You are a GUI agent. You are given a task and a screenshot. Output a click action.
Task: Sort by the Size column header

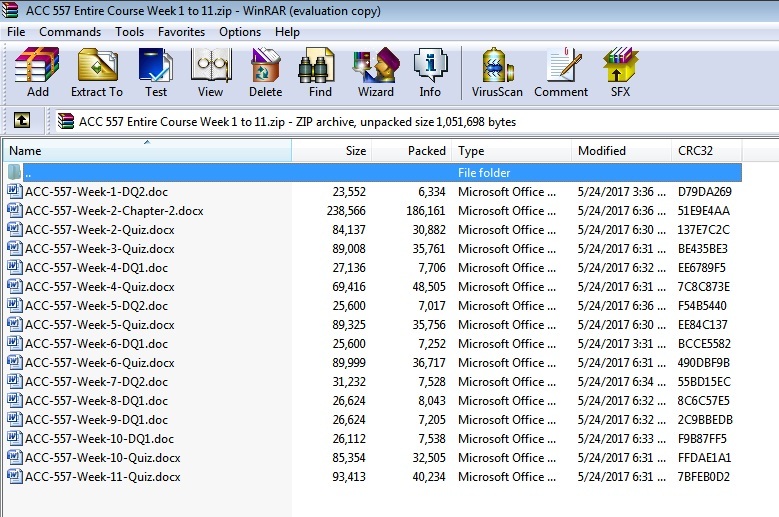[331, 150]
